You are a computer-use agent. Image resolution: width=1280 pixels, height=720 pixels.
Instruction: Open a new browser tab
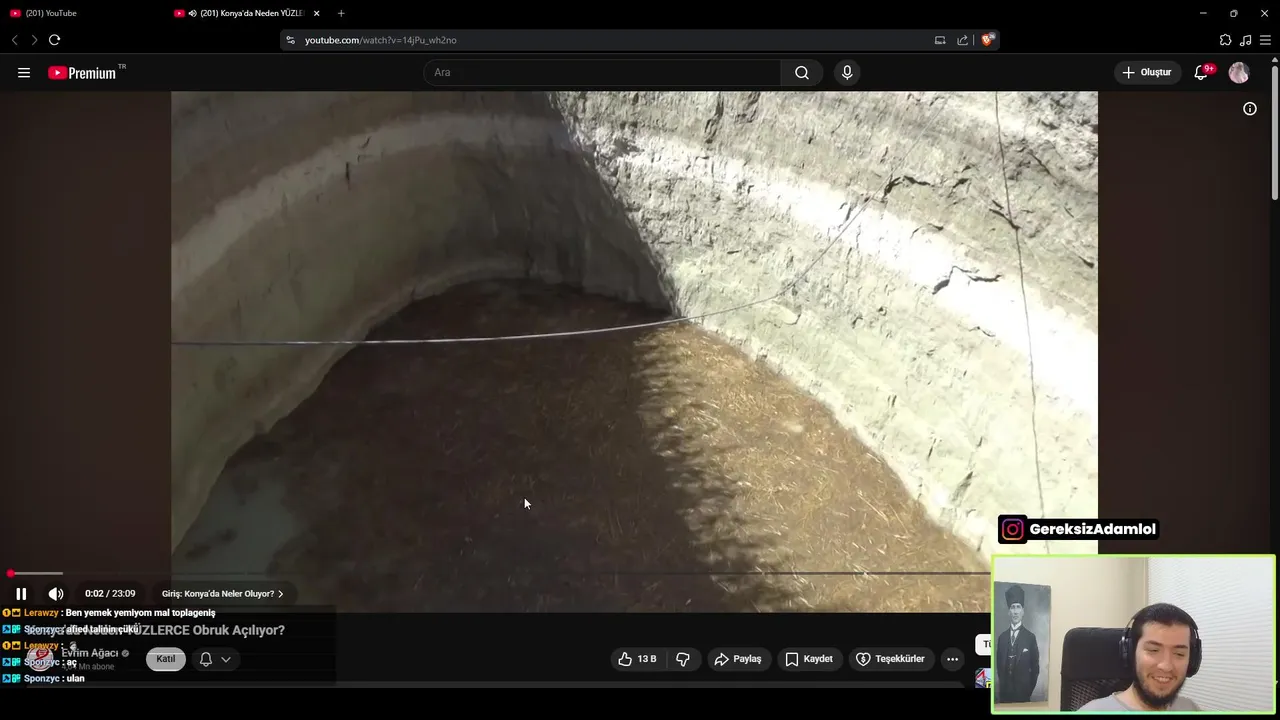click(x=341, y=13)
